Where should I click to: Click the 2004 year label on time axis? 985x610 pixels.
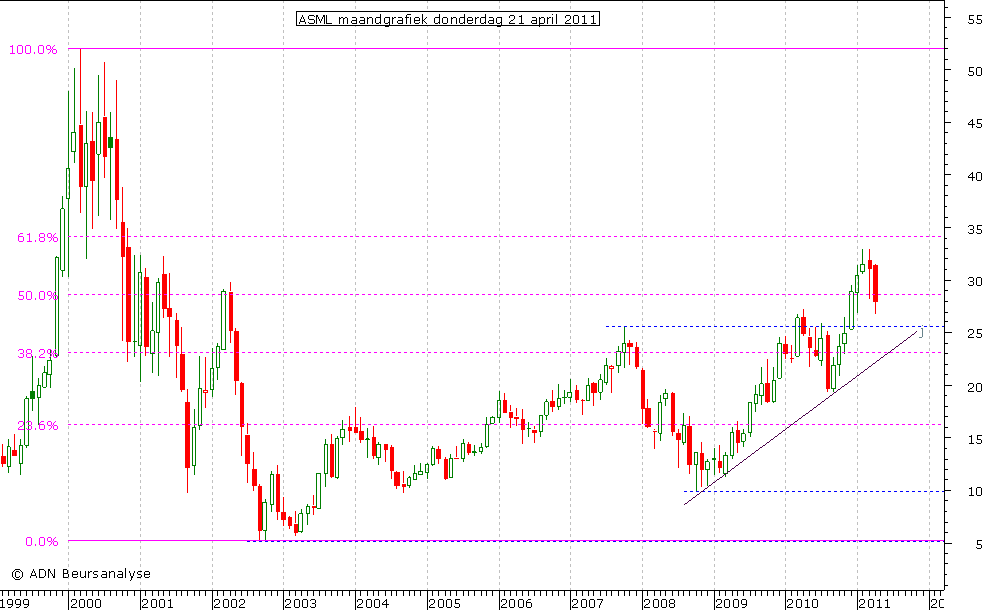(373, 603)
